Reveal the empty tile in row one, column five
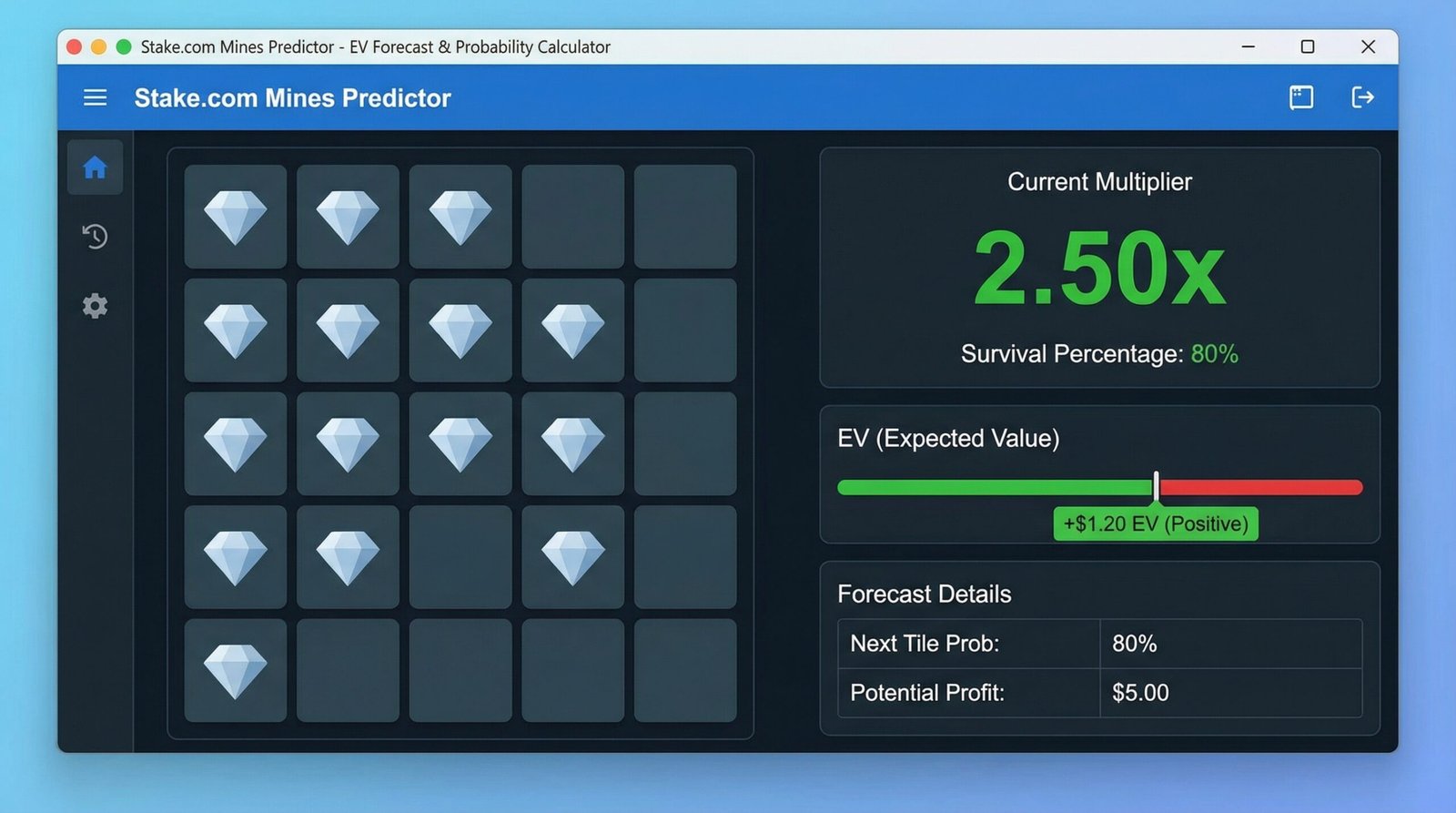 coord(685,217)
